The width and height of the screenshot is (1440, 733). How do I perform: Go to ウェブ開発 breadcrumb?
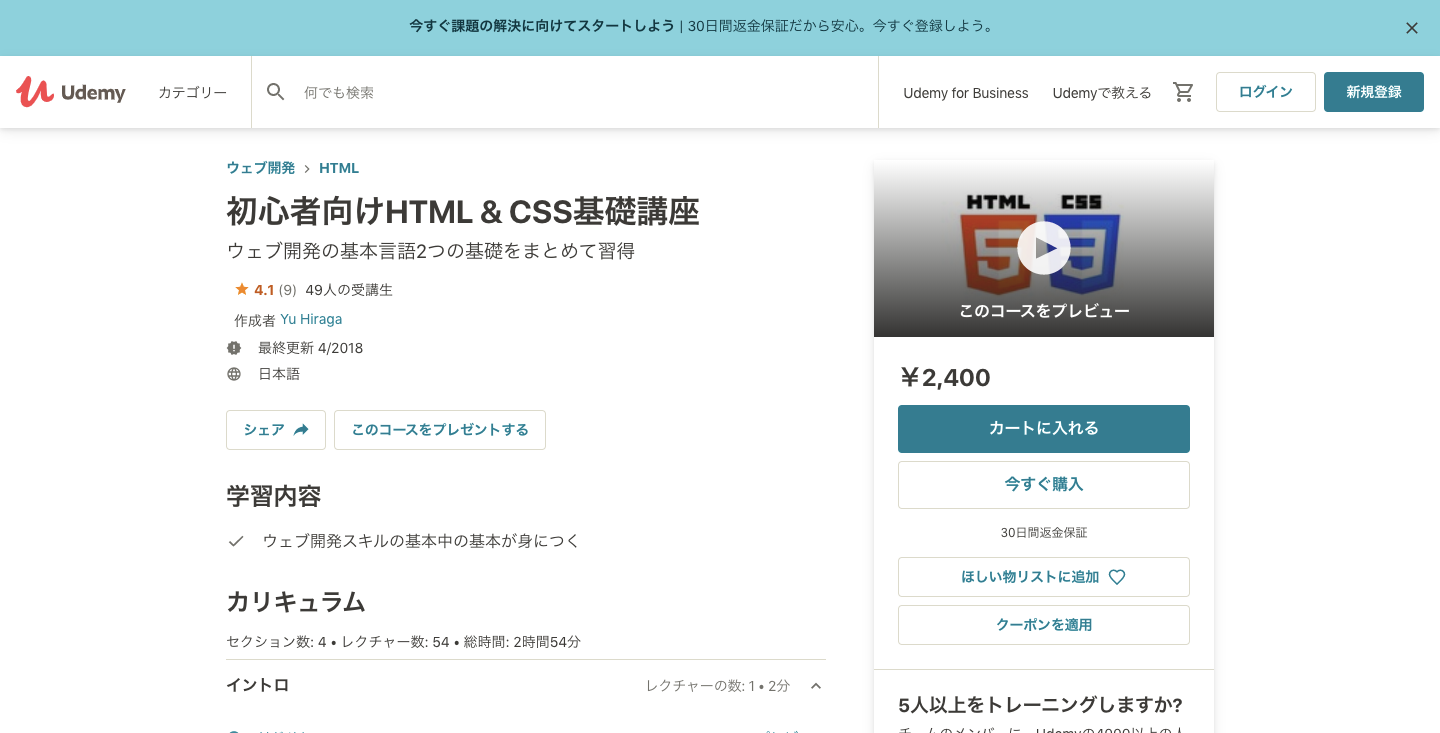[261, 168]
